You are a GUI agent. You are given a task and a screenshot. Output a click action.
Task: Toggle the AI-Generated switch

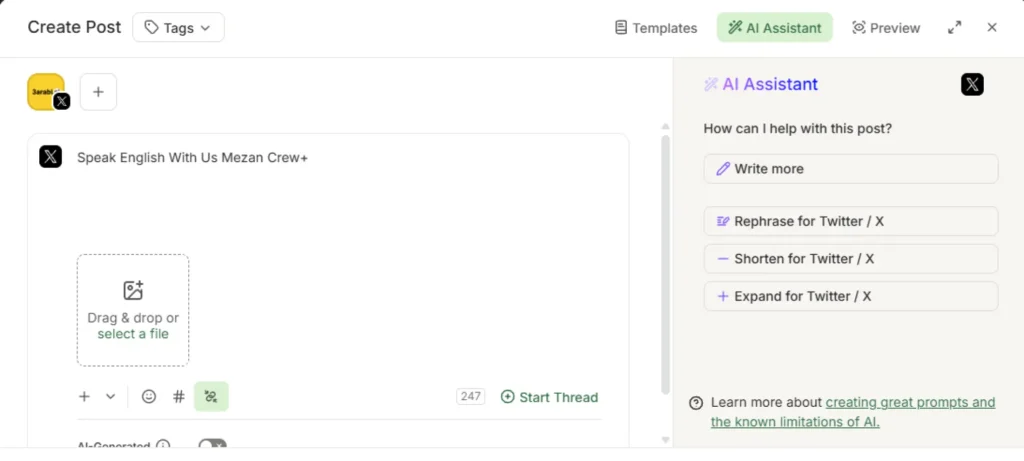(212, 445)
